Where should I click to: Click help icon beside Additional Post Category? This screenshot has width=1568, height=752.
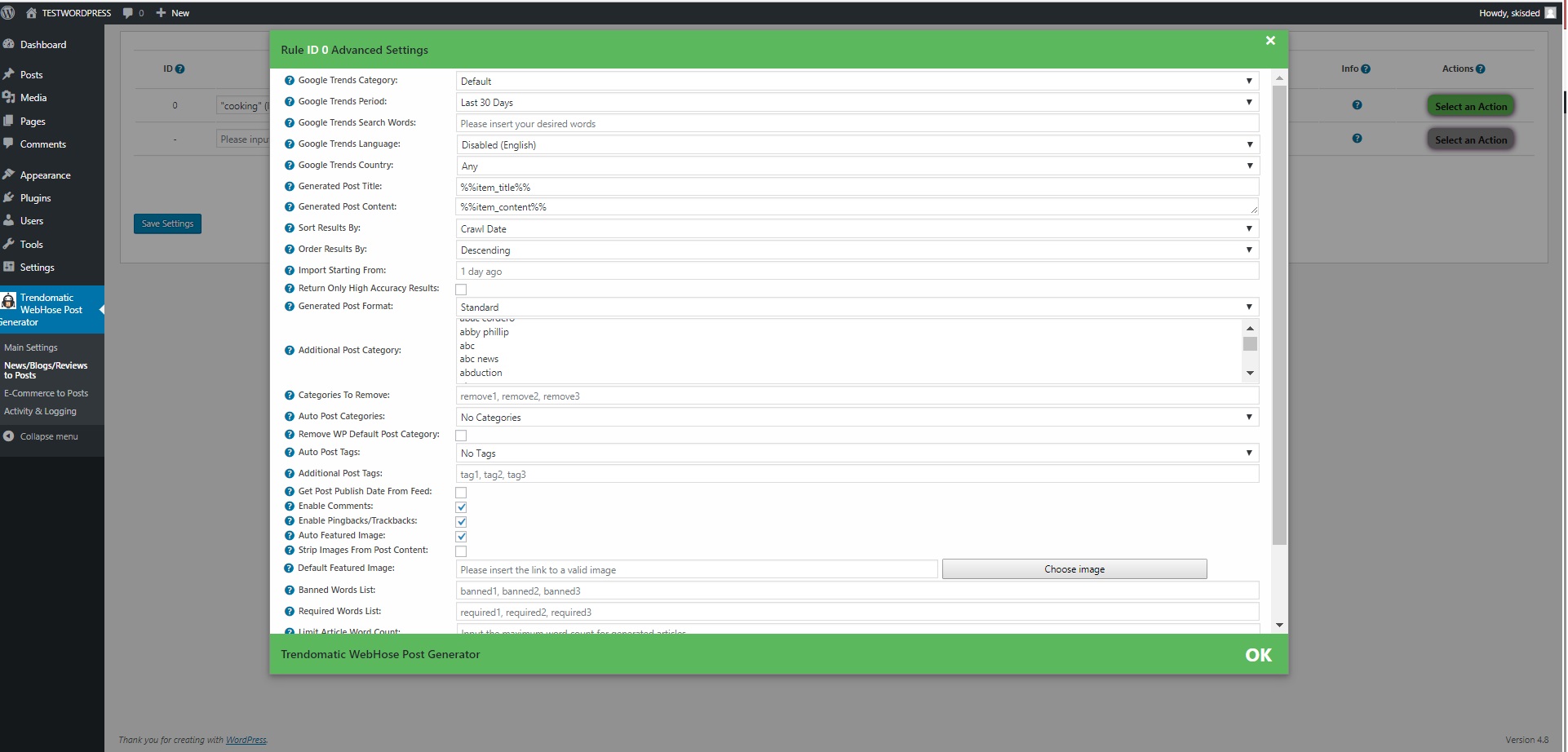pyautogui.click(x=290, y=351)
